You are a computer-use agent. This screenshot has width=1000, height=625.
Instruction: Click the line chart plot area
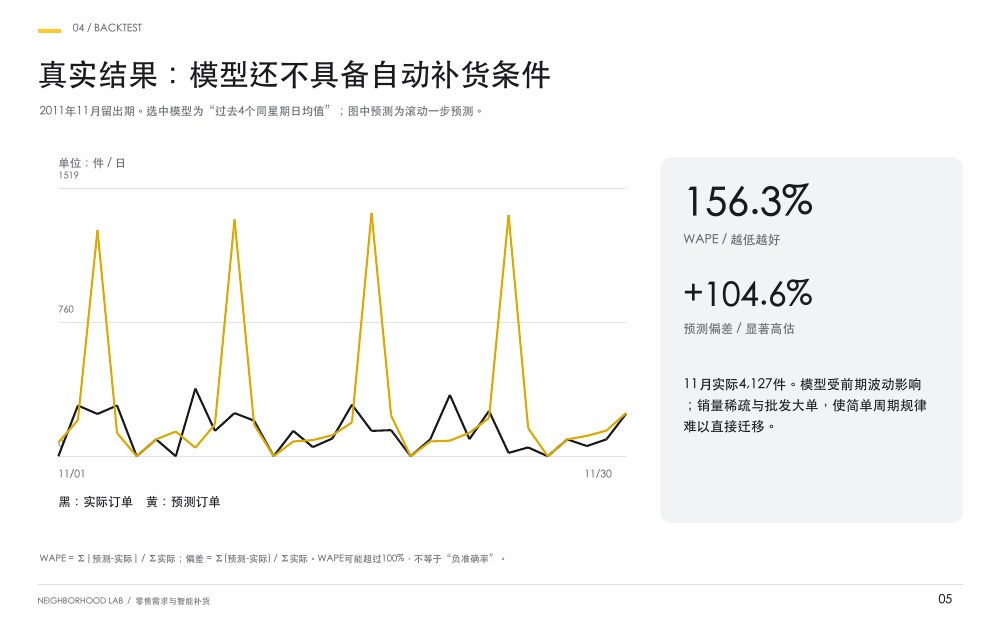342,322
